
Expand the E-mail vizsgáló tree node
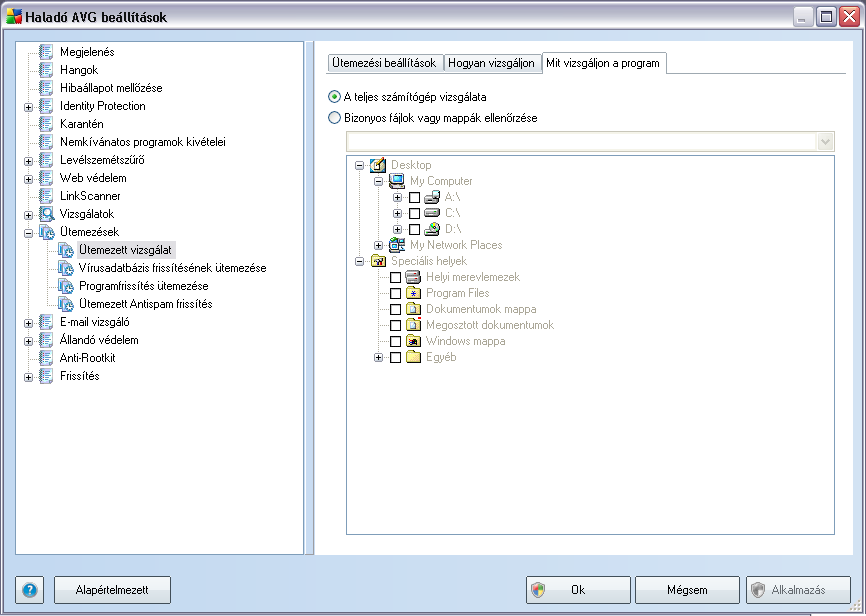(29, 323)
